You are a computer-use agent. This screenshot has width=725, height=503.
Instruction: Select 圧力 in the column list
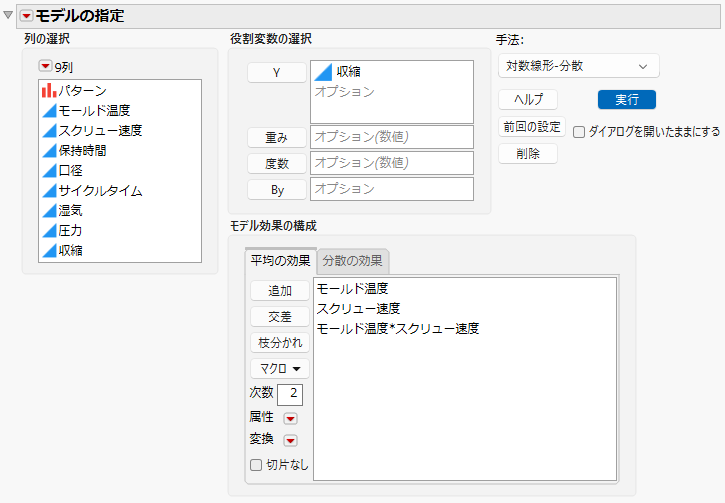70,231
